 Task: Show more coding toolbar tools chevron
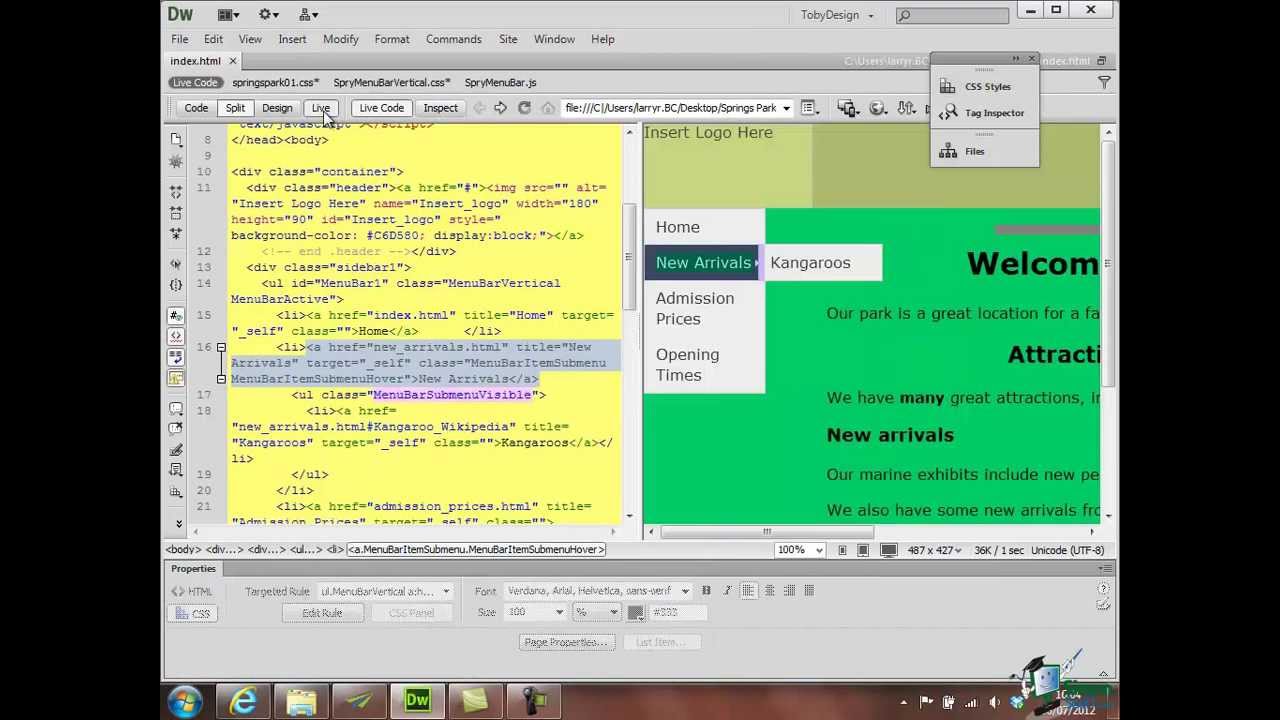pos(179,523)
